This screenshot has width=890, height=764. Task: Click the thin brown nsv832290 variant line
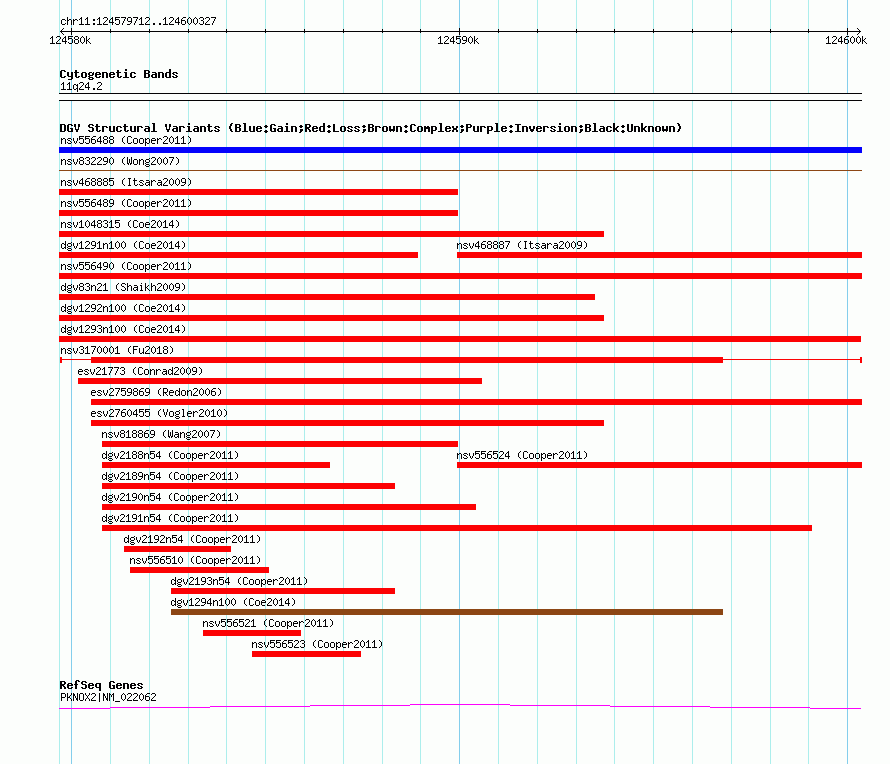(460, 170)
